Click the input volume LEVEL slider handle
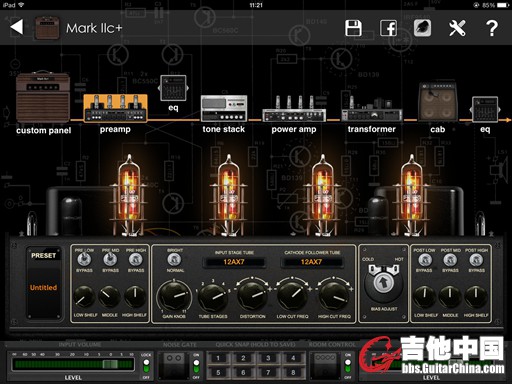 (110, 364)
